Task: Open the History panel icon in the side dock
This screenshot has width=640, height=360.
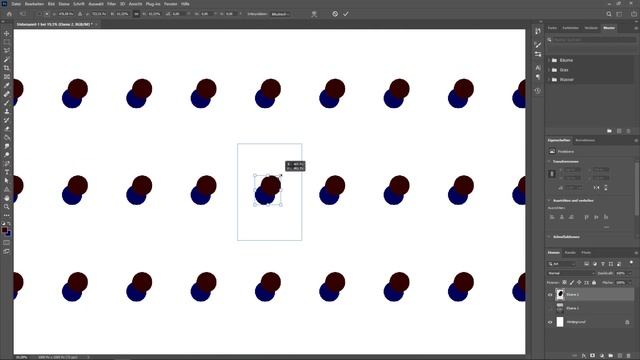Action: click(538, 31)
